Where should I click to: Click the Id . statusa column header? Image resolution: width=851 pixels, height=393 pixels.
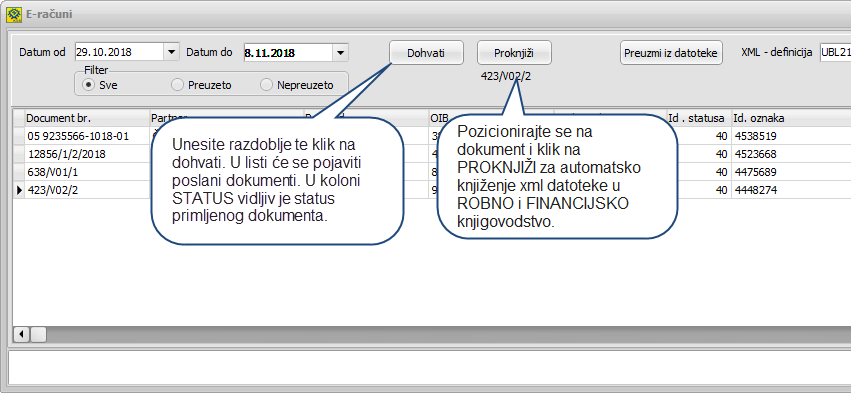coord(698,118)
